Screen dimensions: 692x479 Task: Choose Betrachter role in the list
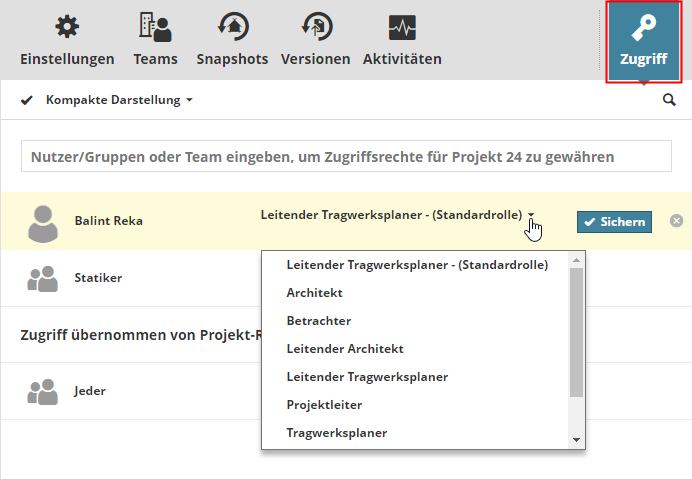(x=318, y=321)
